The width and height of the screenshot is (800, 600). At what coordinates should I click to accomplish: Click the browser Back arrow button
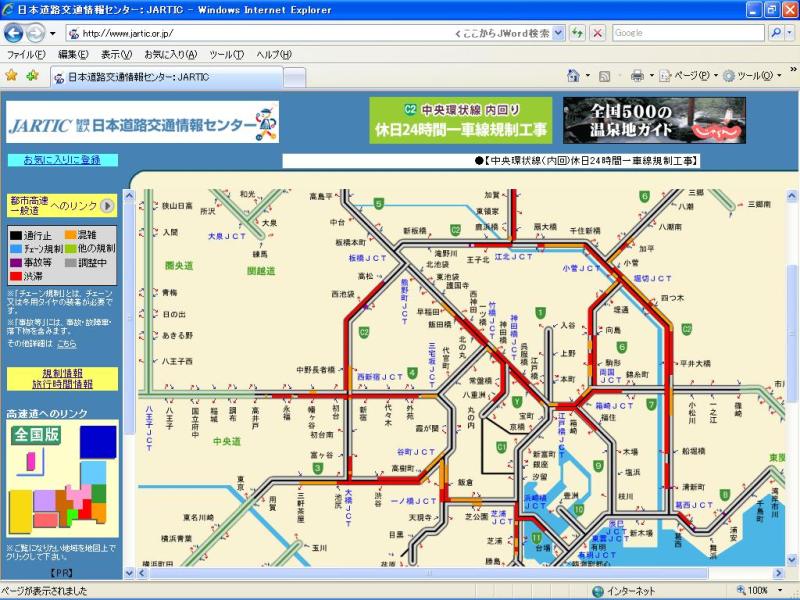click(x=14, y=33)
